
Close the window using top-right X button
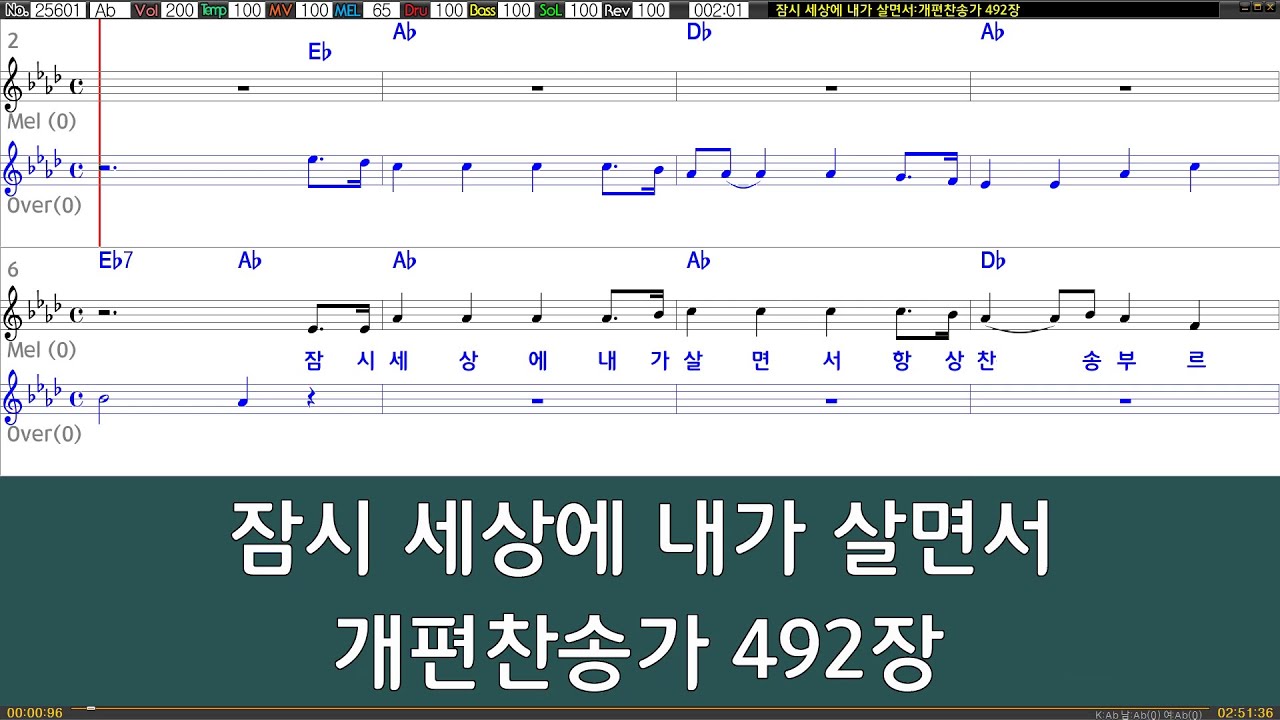[1269, 9]
